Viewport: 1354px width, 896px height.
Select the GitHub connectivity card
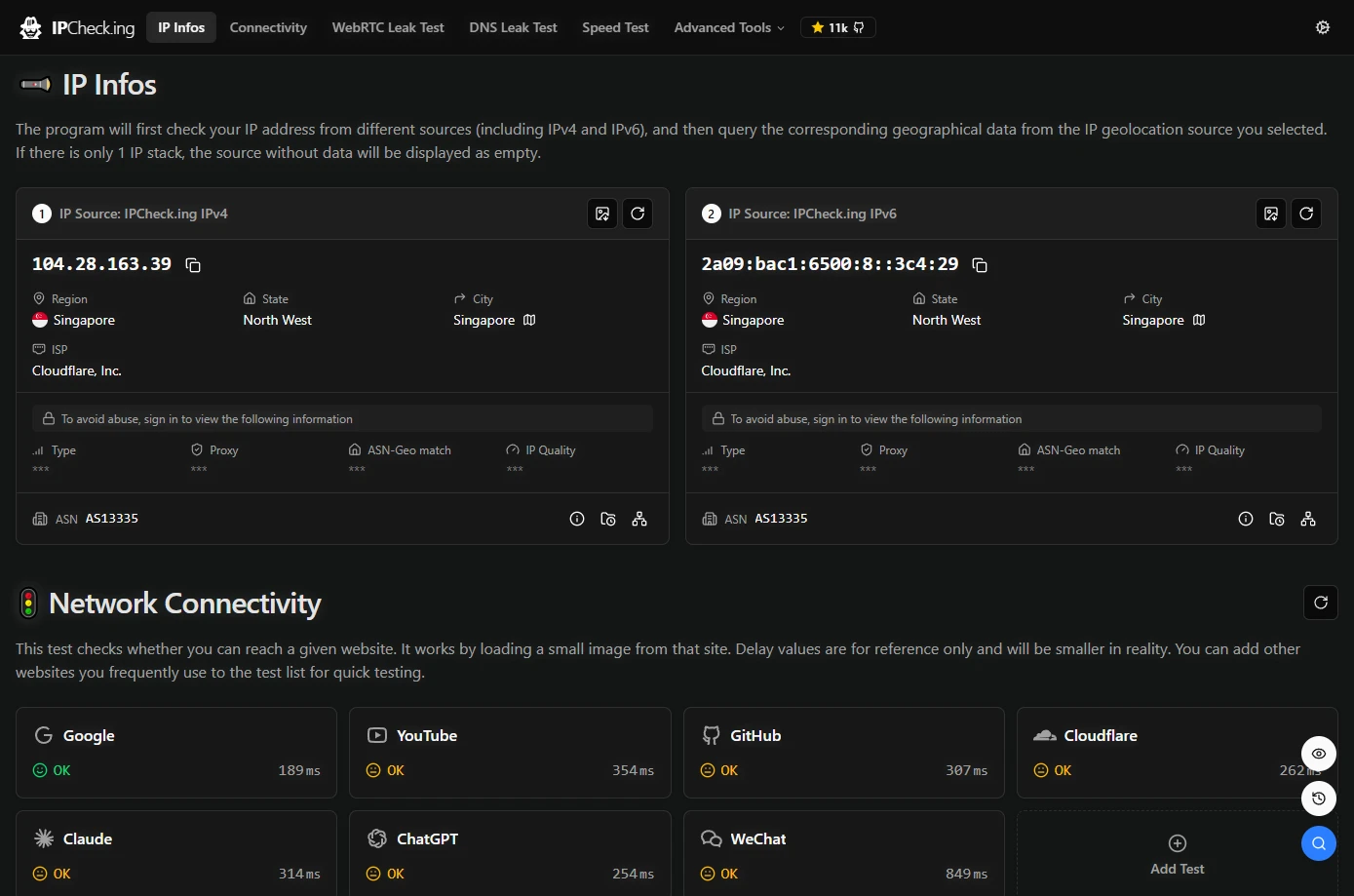tap(844, 753)
